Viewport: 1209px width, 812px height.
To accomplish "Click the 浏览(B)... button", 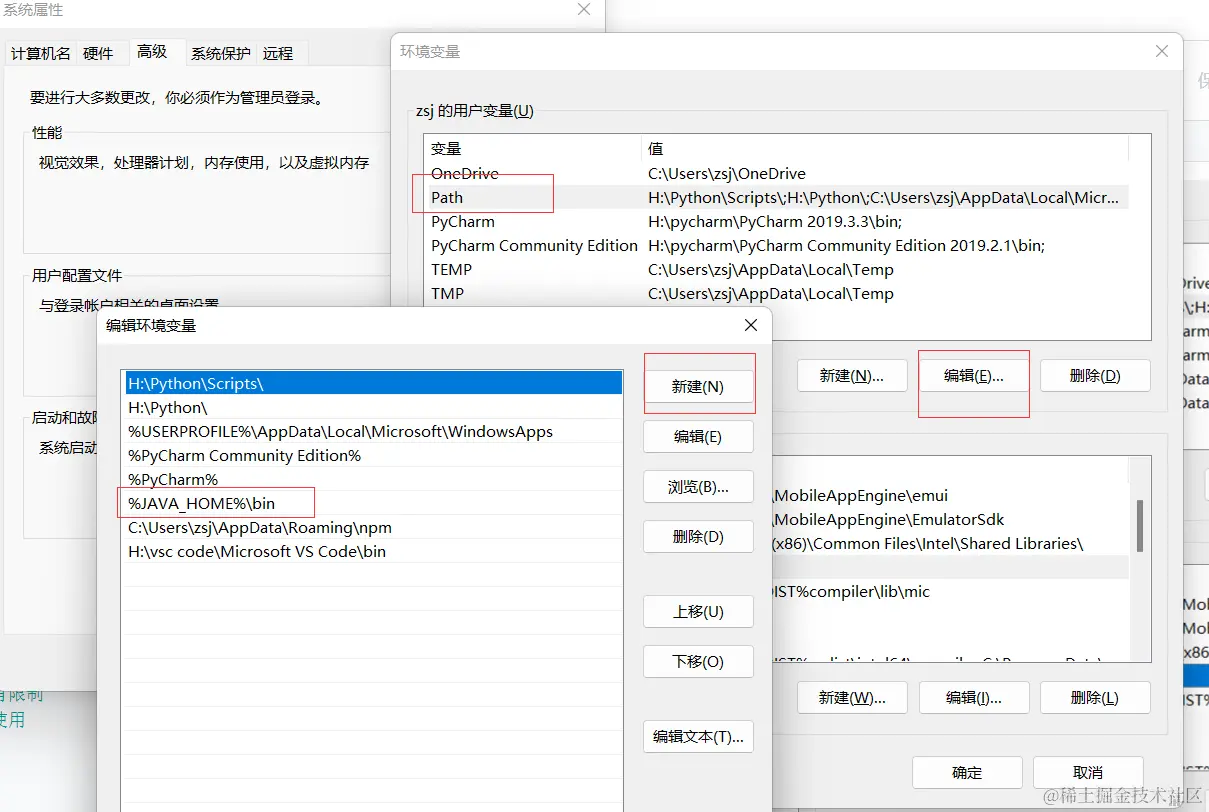I will [x=698, y=487].
